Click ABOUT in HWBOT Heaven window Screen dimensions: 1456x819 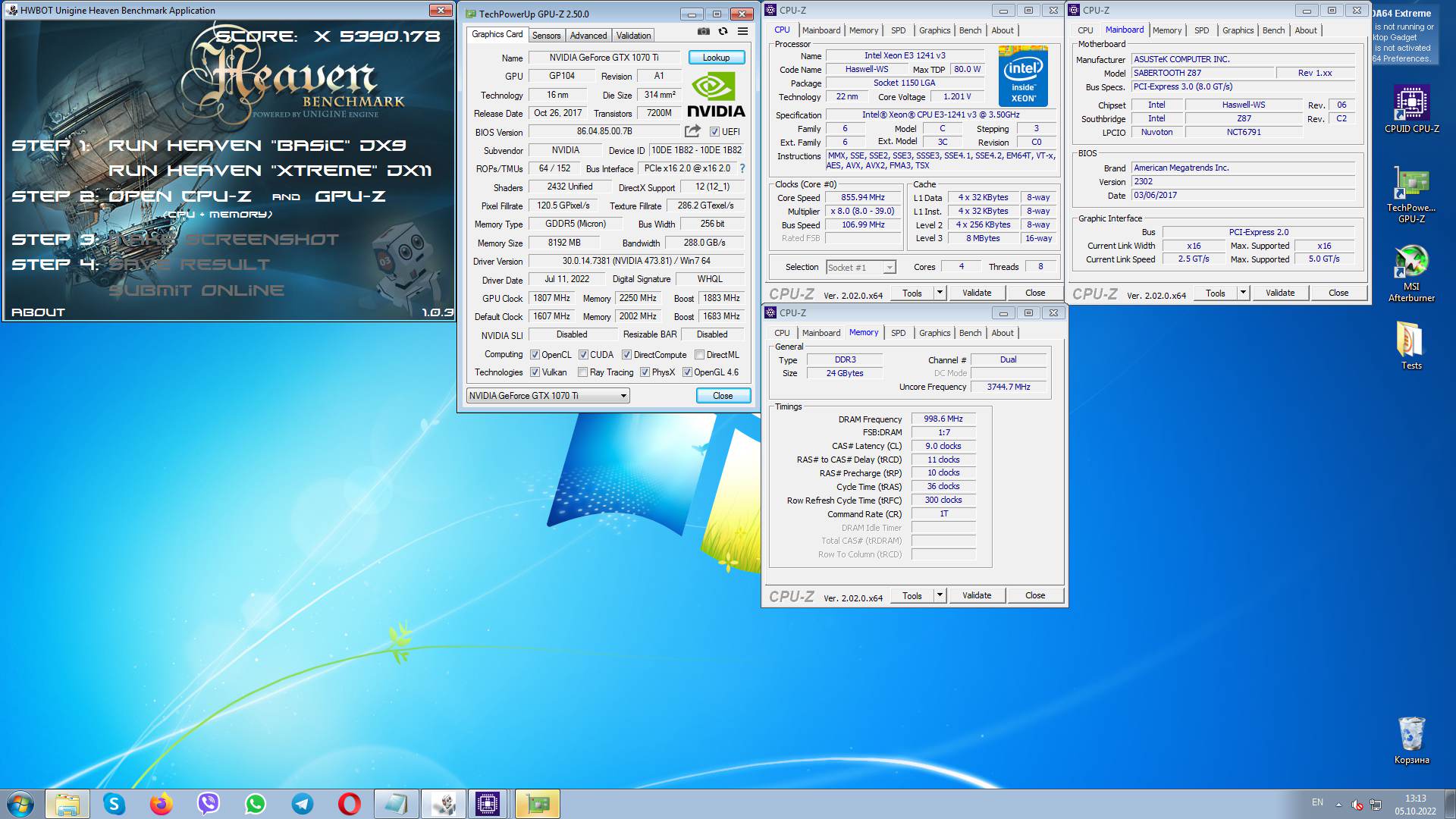coord(38,312)
